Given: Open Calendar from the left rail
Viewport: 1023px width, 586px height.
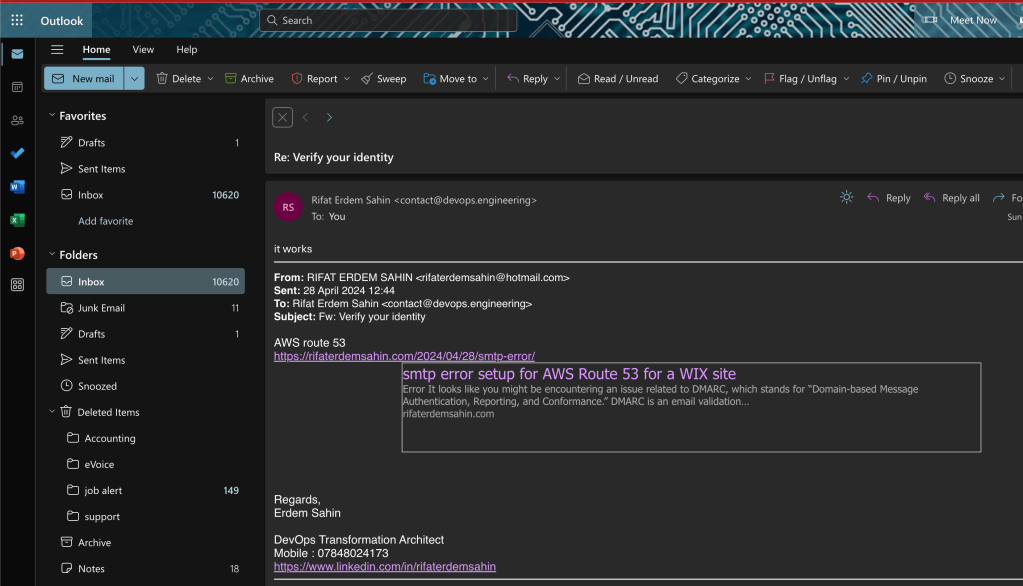Looking at the screenshot, I should (18, 87).
